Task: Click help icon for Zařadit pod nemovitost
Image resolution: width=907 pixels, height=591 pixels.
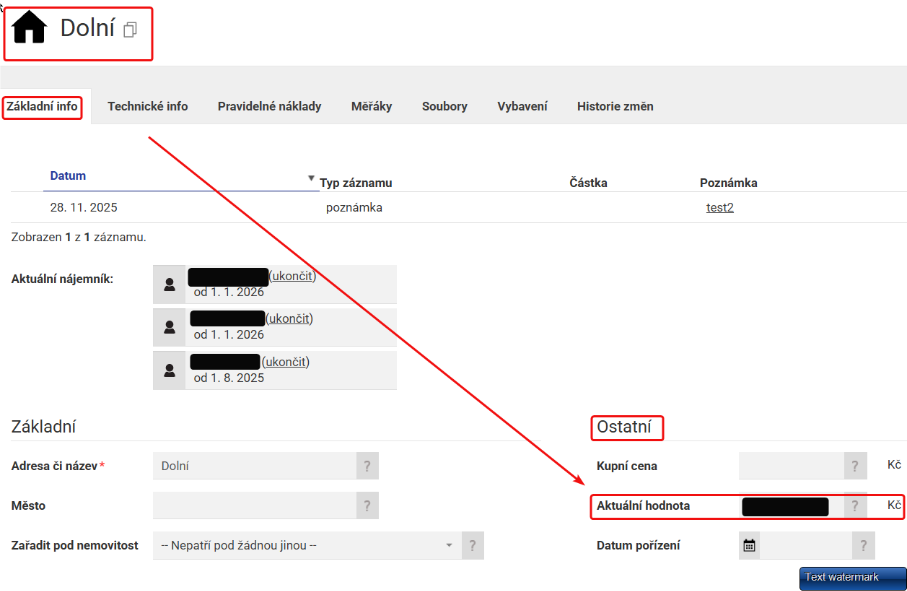Action: click(472, 546)
